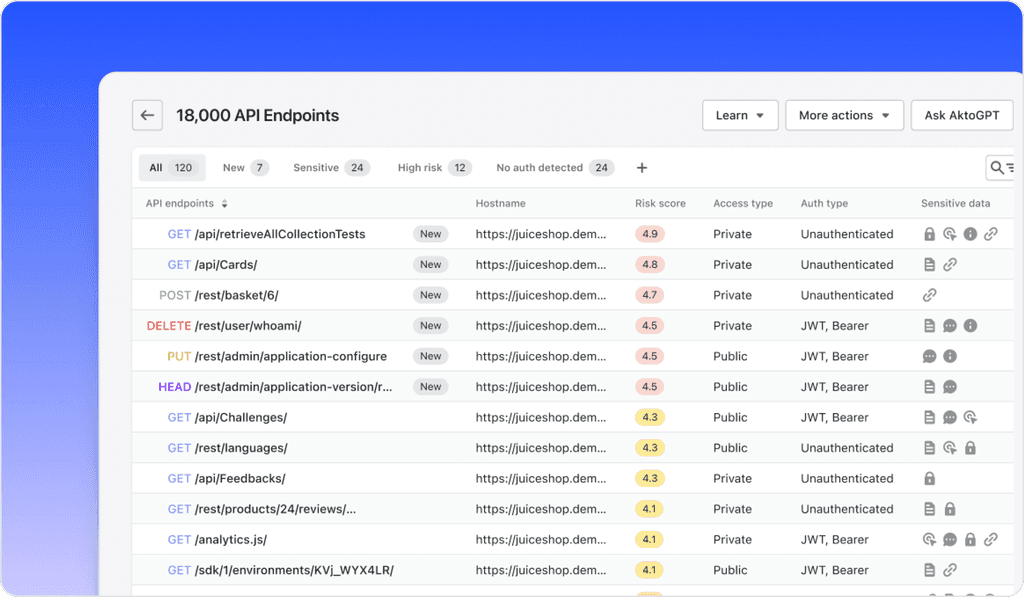Image resolution: width=1024 pixels, height=597 pixels.
Task: Add a new filter with the plus button
Action: 641,167
